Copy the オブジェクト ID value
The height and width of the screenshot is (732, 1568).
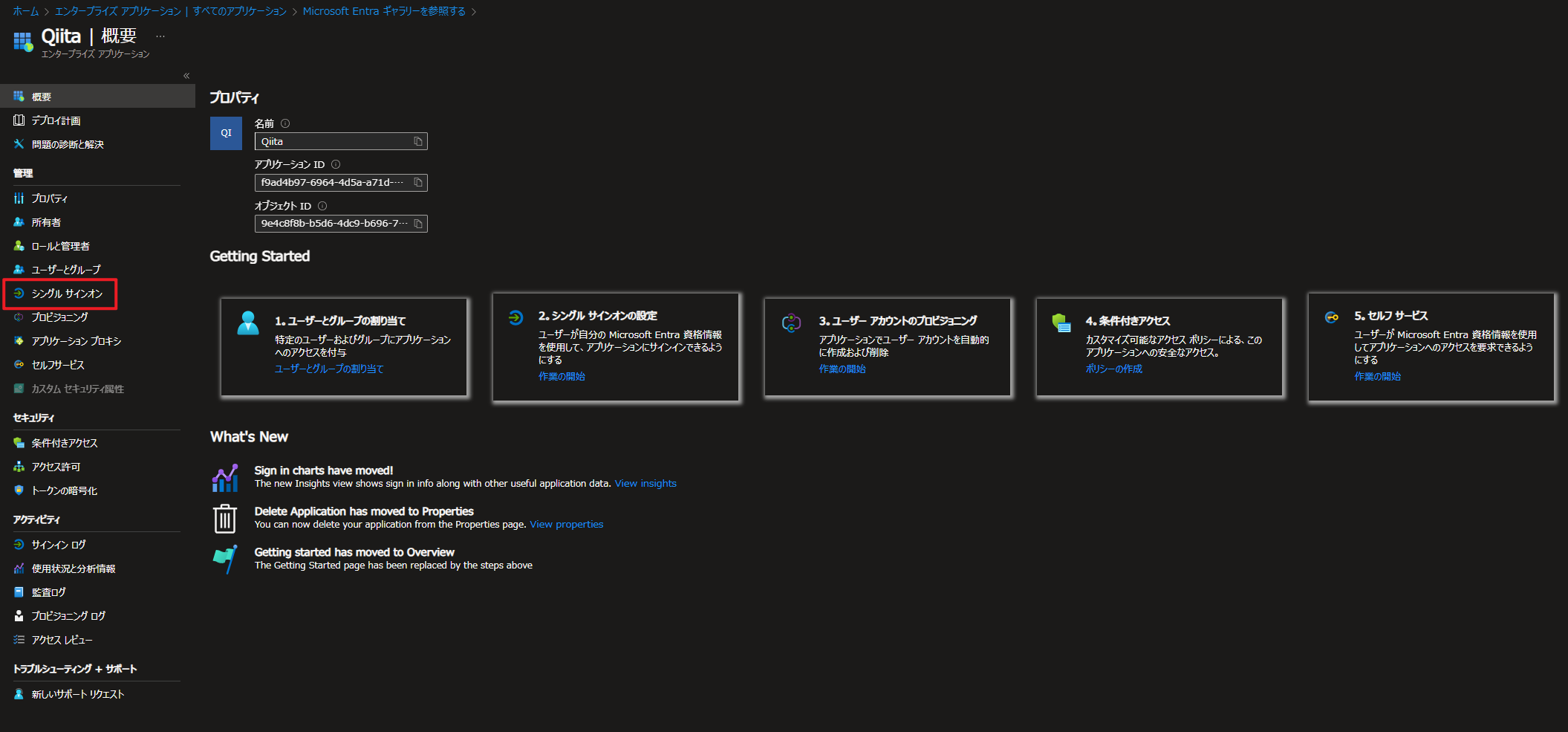click(x=420, y=224)
